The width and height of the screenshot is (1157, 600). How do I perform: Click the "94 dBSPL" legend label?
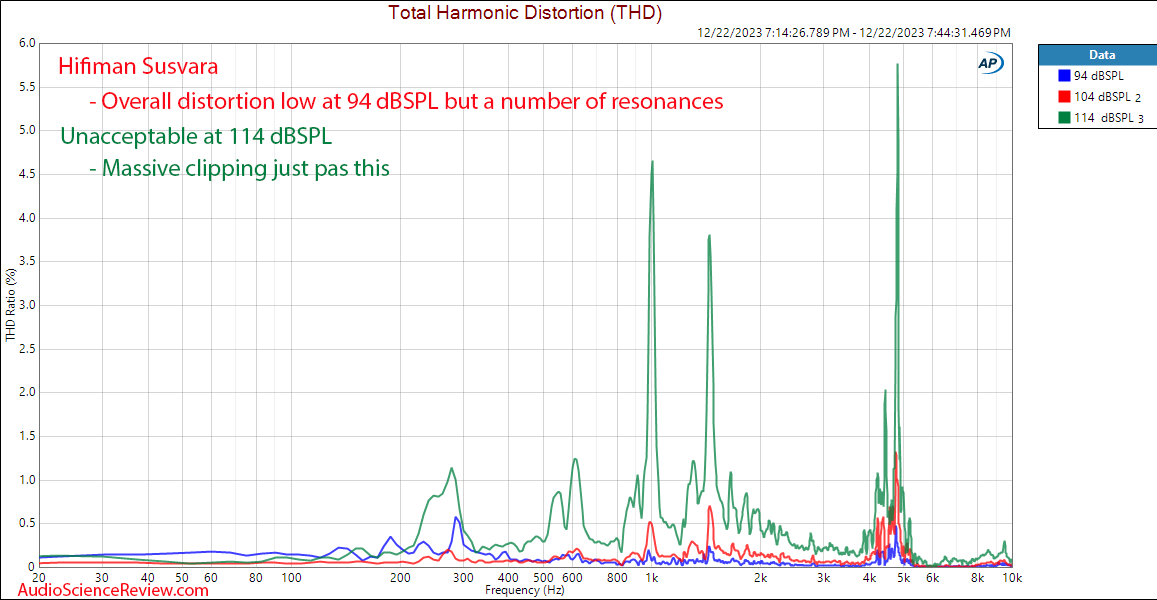click(x=1099, y=76)
